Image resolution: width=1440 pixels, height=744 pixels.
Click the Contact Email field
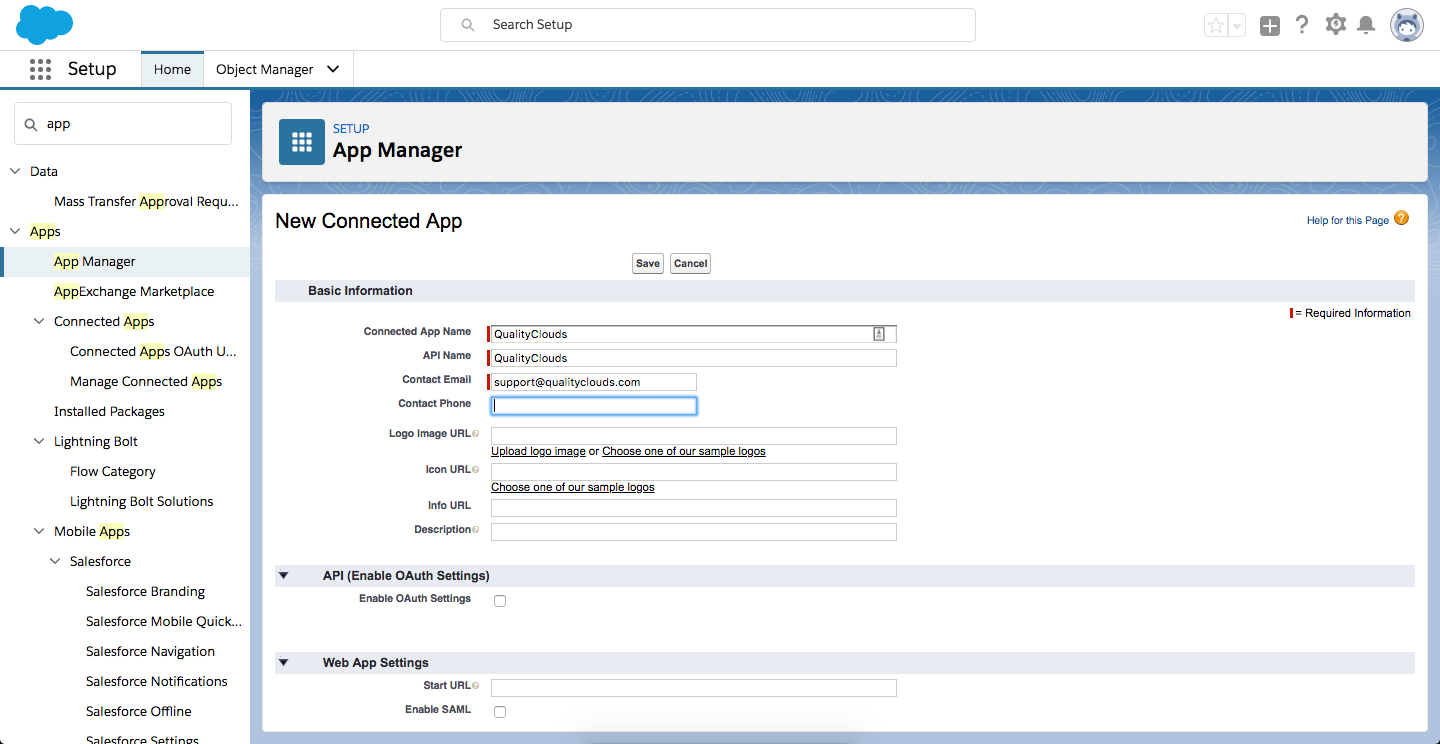click(x=594, y=382)
